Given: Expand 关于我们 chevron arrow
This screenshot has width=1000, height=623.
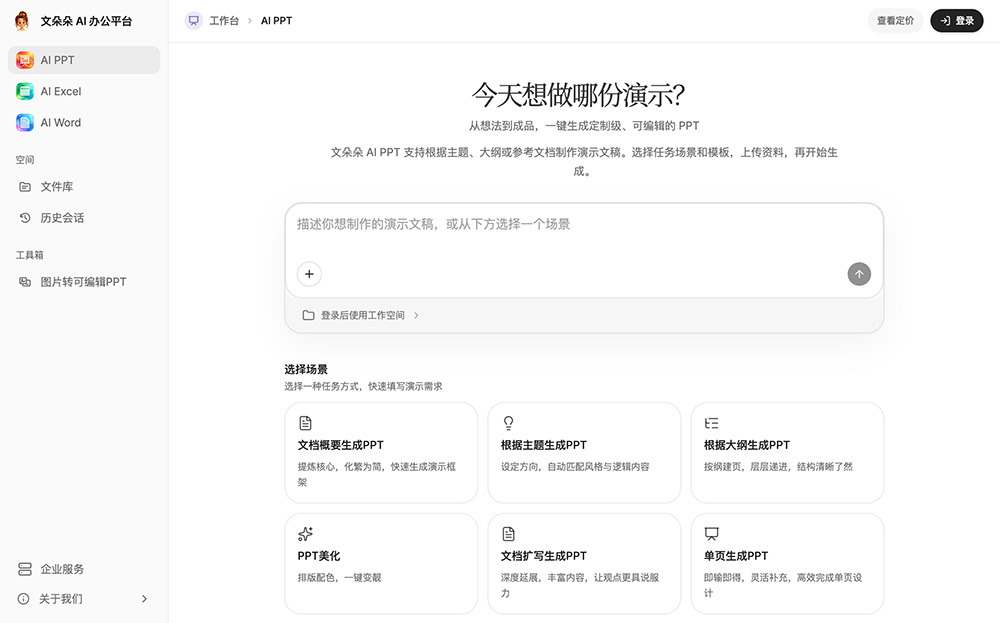Looking at the screenshot, I should [x=144, y=599].
